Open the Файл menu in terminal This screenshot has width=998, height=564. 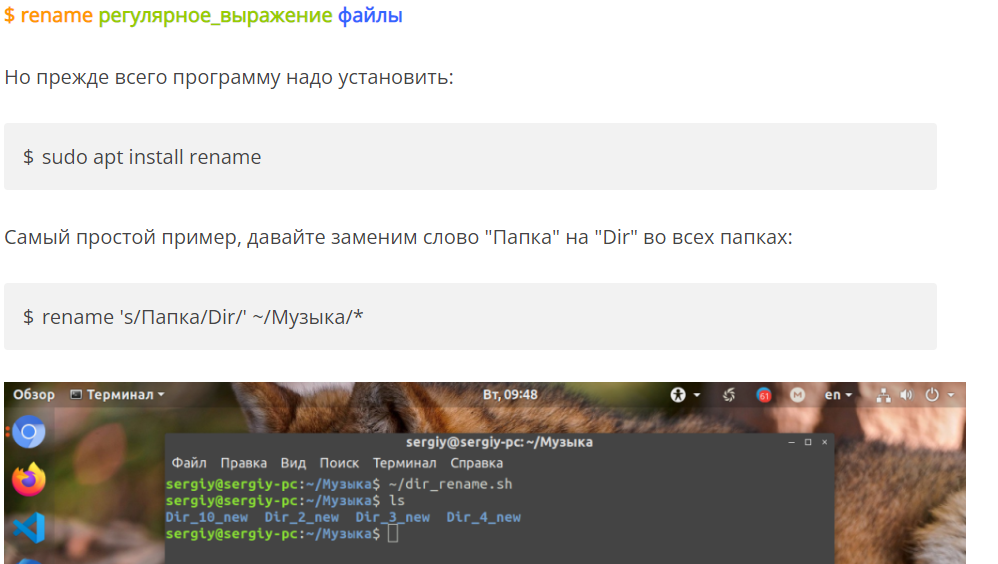(189, 463)
